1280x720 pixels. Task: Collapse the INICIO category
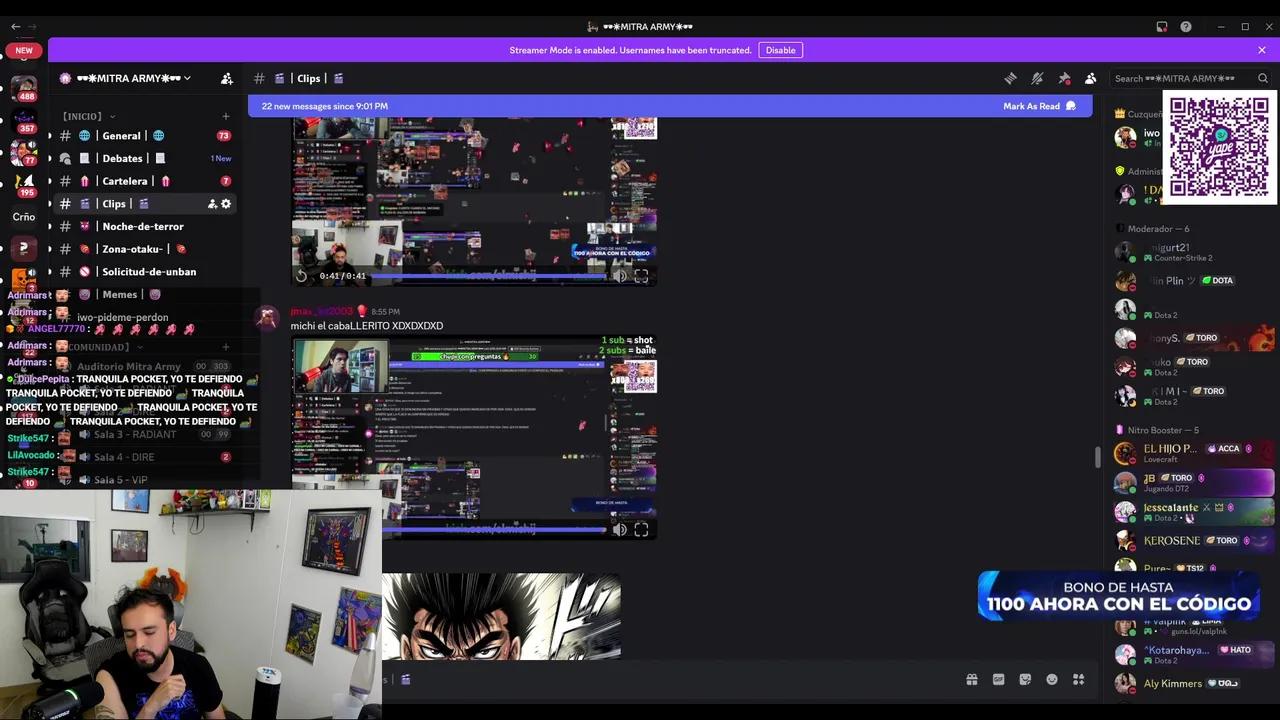pos(88,116)
